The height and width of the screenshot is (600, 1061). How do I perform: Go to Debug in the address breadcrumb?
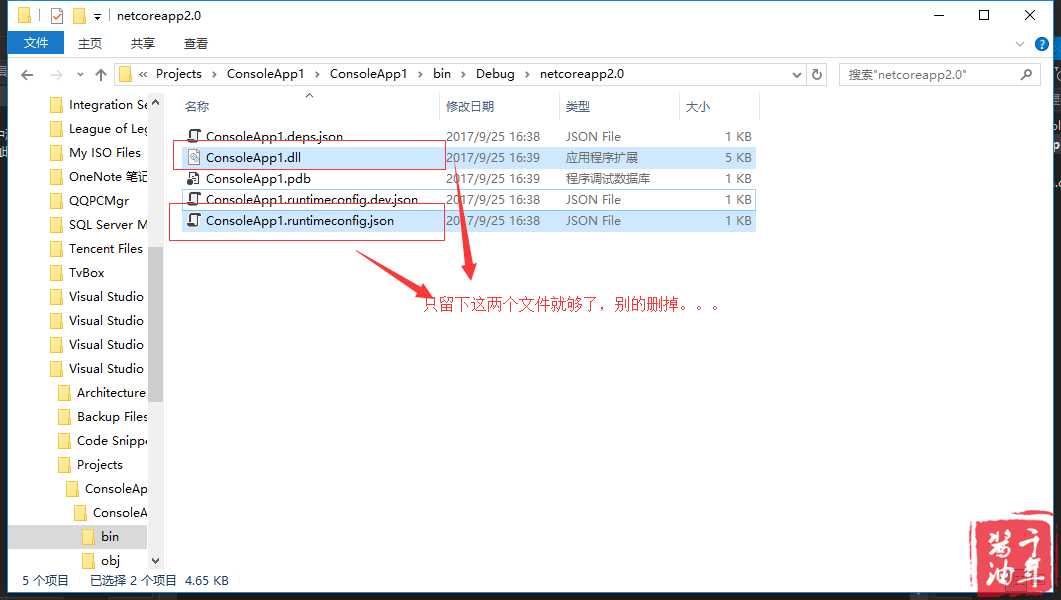(x=495, y=74)
